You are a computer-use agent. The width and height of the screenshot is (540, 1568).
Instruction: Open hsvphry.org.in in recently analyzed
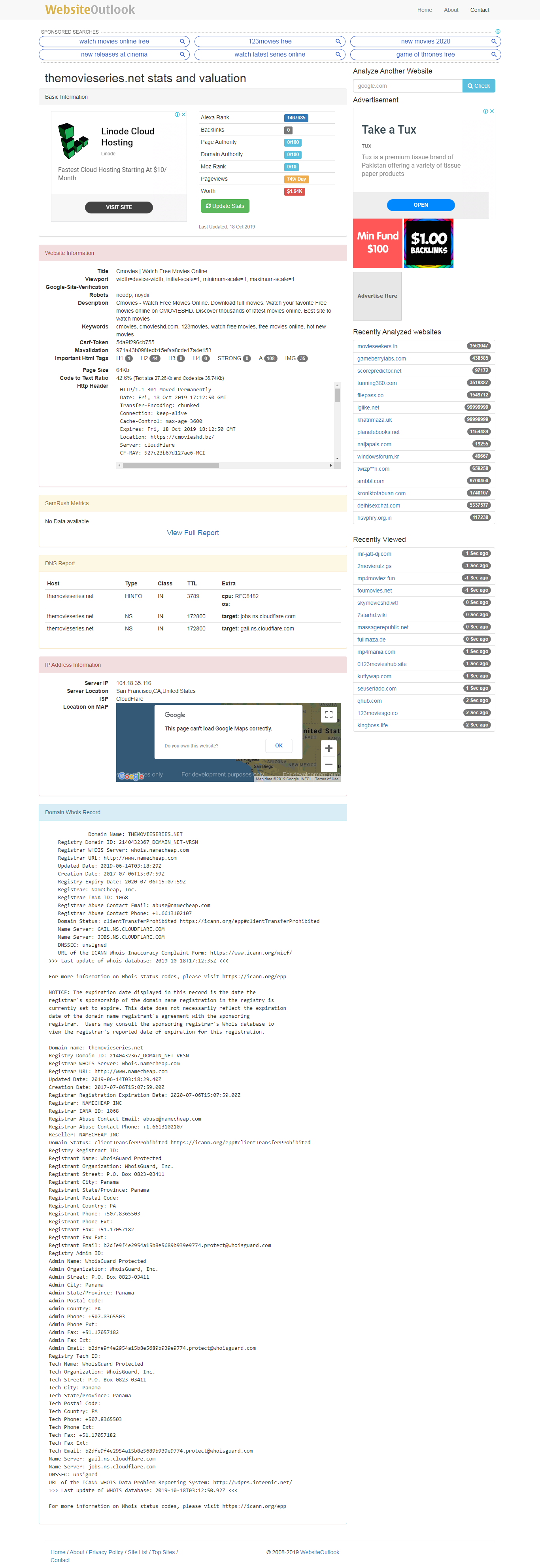pyautogui.click(x=374, y=518)
